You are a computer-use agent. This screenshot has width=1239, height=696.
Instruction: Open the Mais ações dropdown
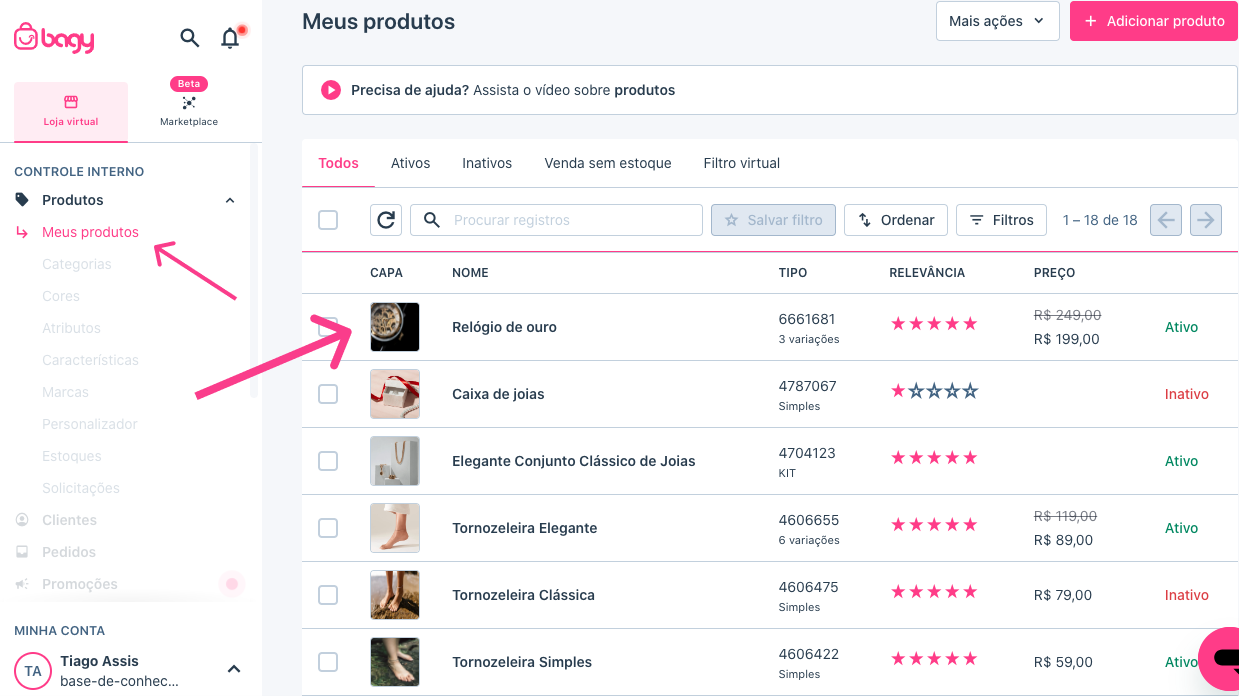tap(997, 21)
